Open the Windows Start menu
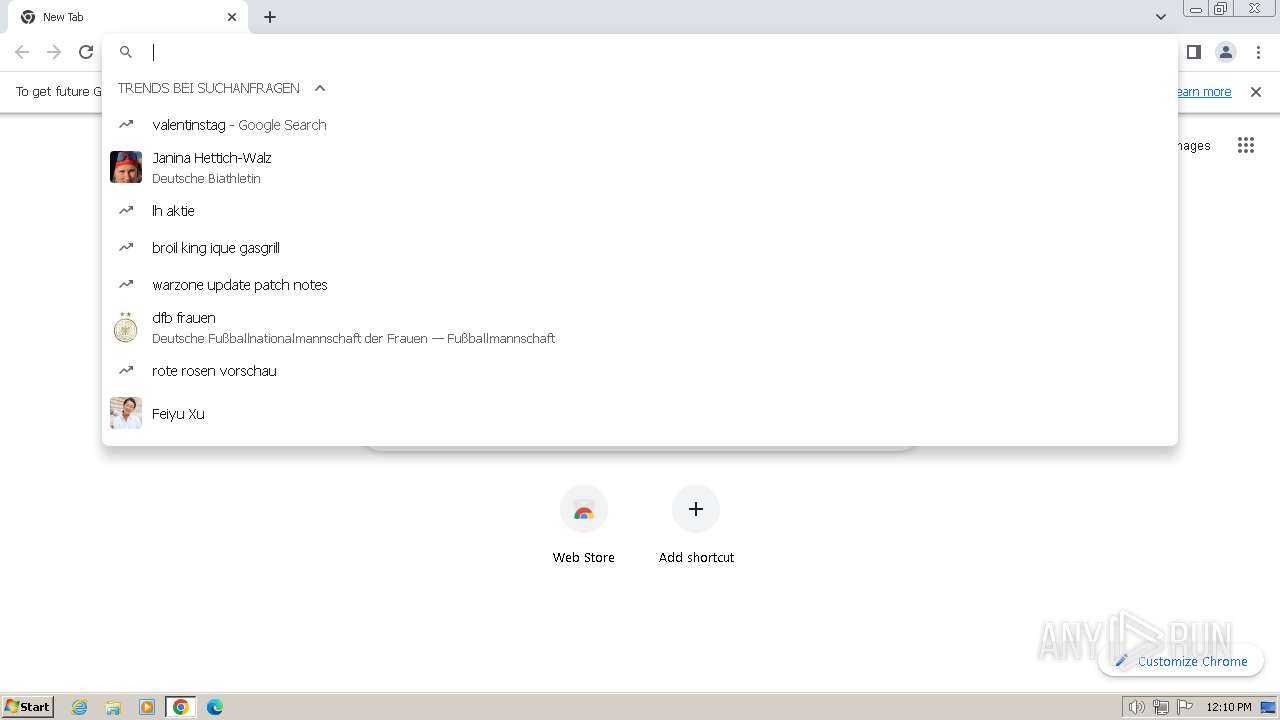1280x720 pixels. click(x=28, y=706)
